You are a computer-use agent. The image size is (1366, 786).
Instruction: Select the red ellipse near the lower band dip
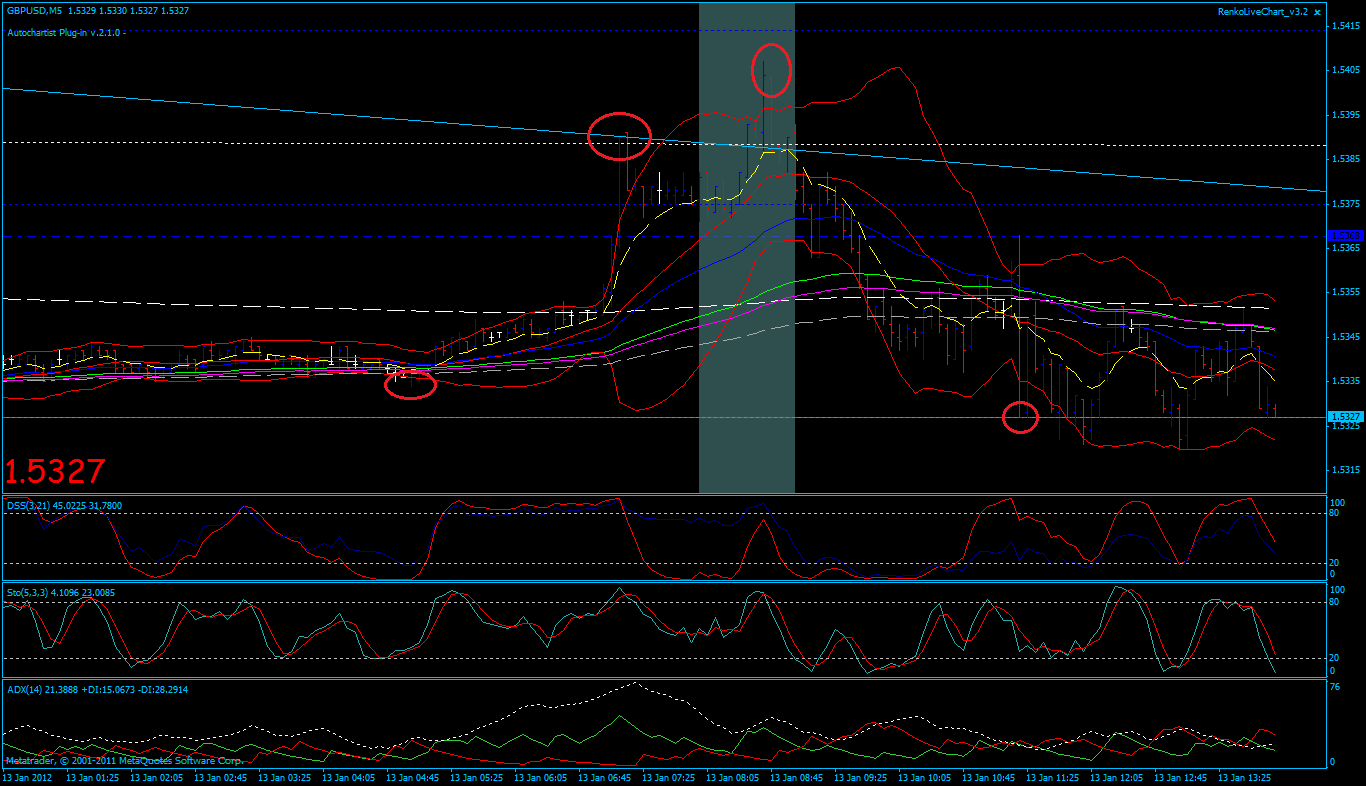click(1021, 417)
